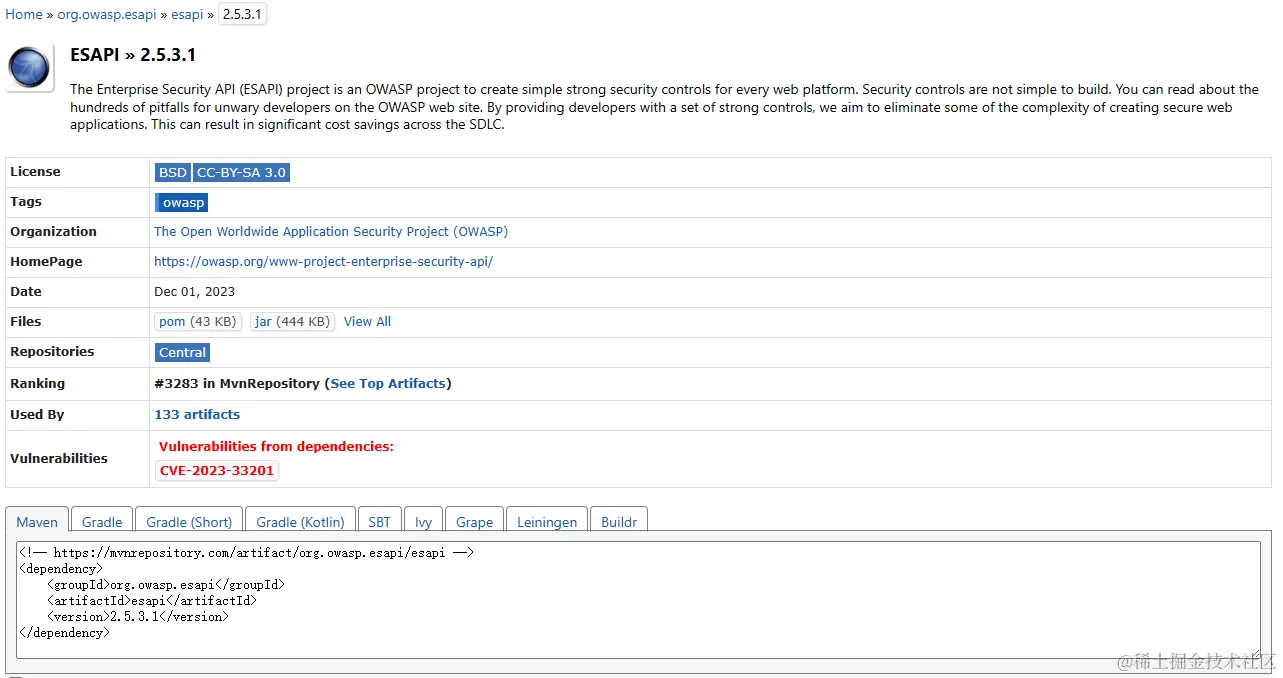Image resolution: width=1283 pixels, height=678 pixels.
Task: Download the jar (444 KB) file
Action: [292, 321]
